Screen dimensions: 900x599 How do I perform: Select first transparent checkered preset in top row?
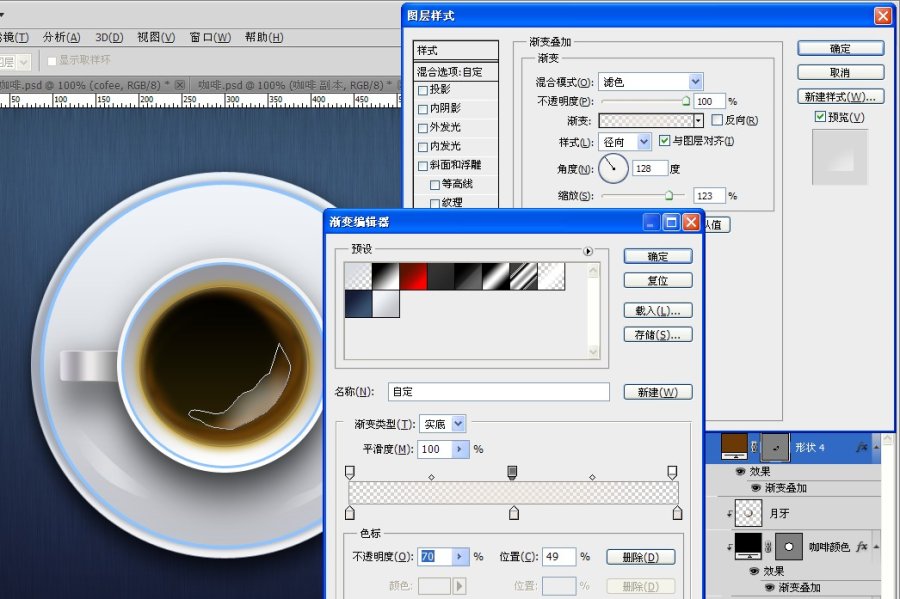click(x=358, y=276)
